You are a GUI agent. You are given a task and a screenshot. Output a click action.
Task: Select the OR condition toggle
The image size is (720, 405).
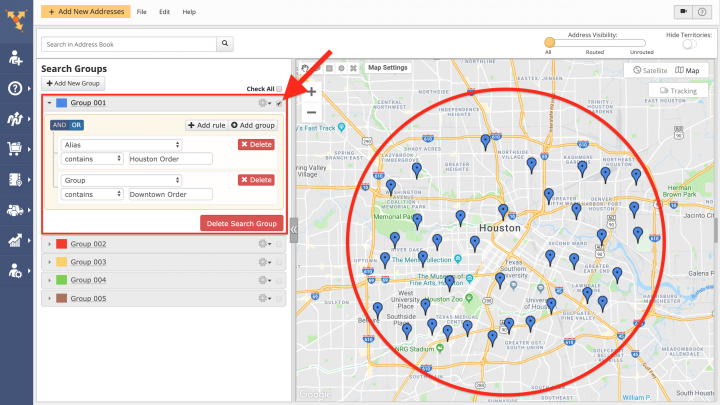click(76, 125)
